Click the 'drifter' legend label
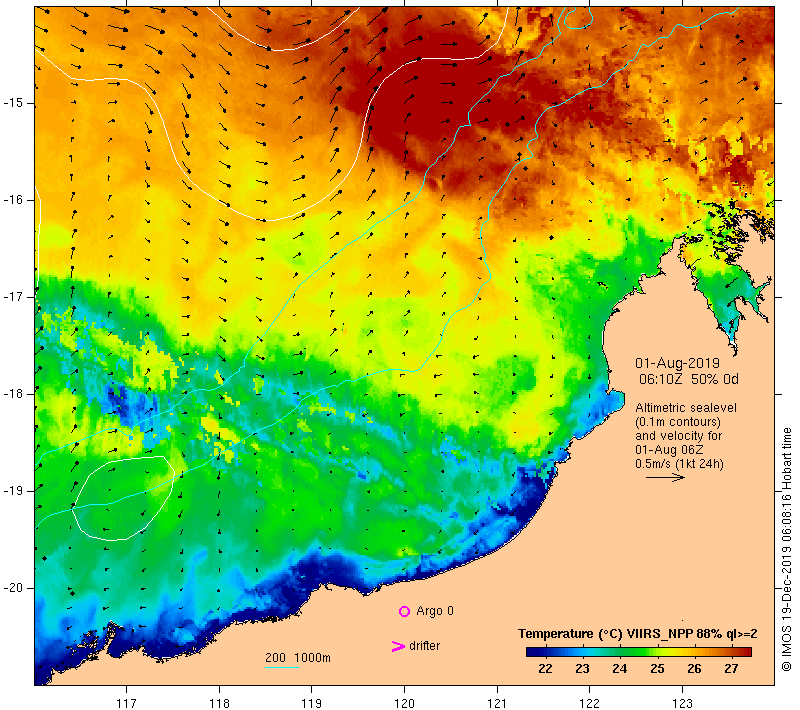The image size is (800, 710). (x=424, y=646)
